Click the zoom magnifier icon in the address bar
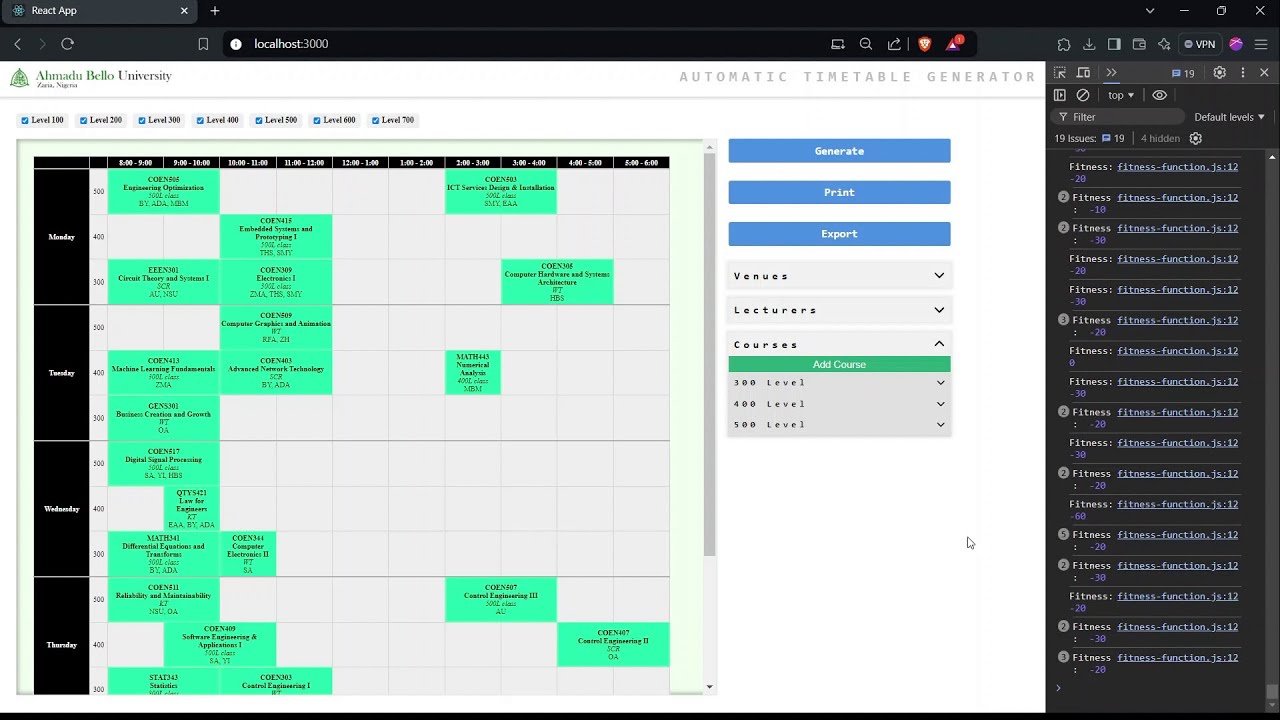 (x=866, y=44)
